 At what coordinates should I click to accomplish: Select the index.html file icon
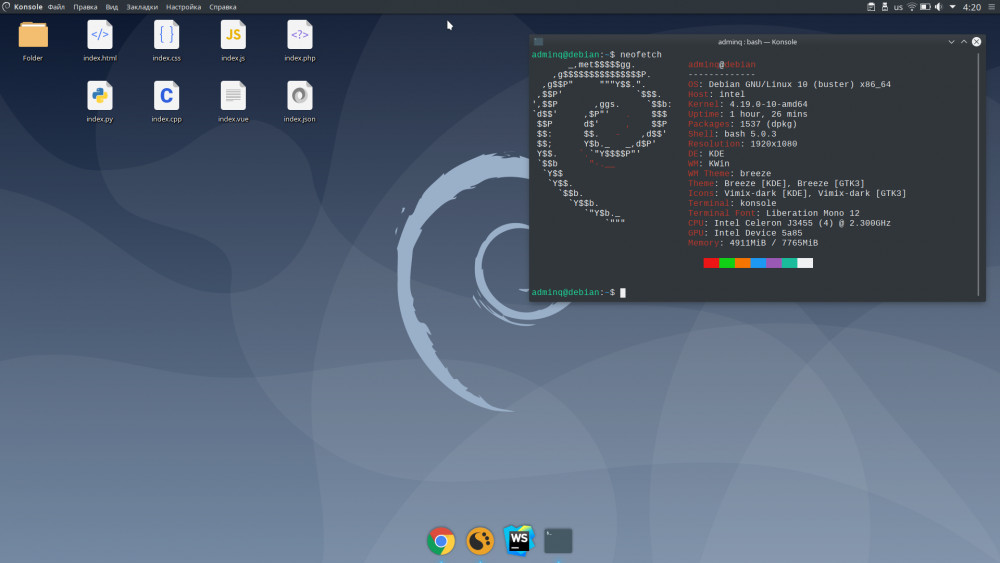coord(99,36)
